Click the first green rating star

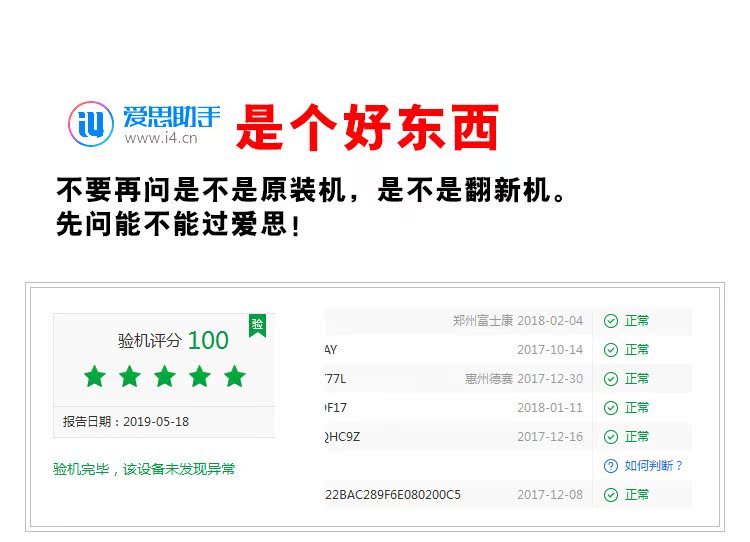tap(95, 376)
